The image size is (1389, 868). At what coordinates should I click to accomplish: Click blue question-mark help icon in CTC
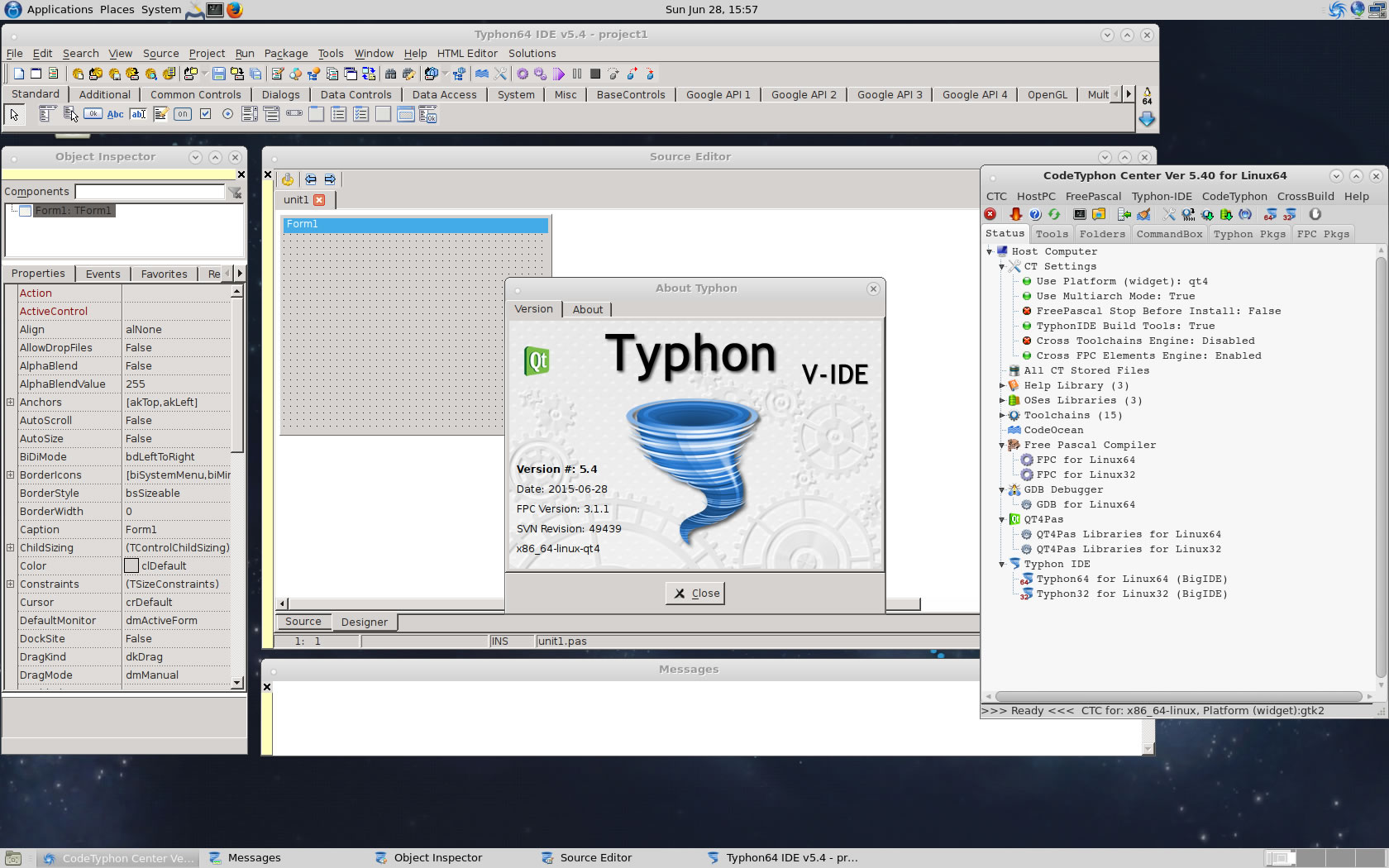[x=1035, y=214]
